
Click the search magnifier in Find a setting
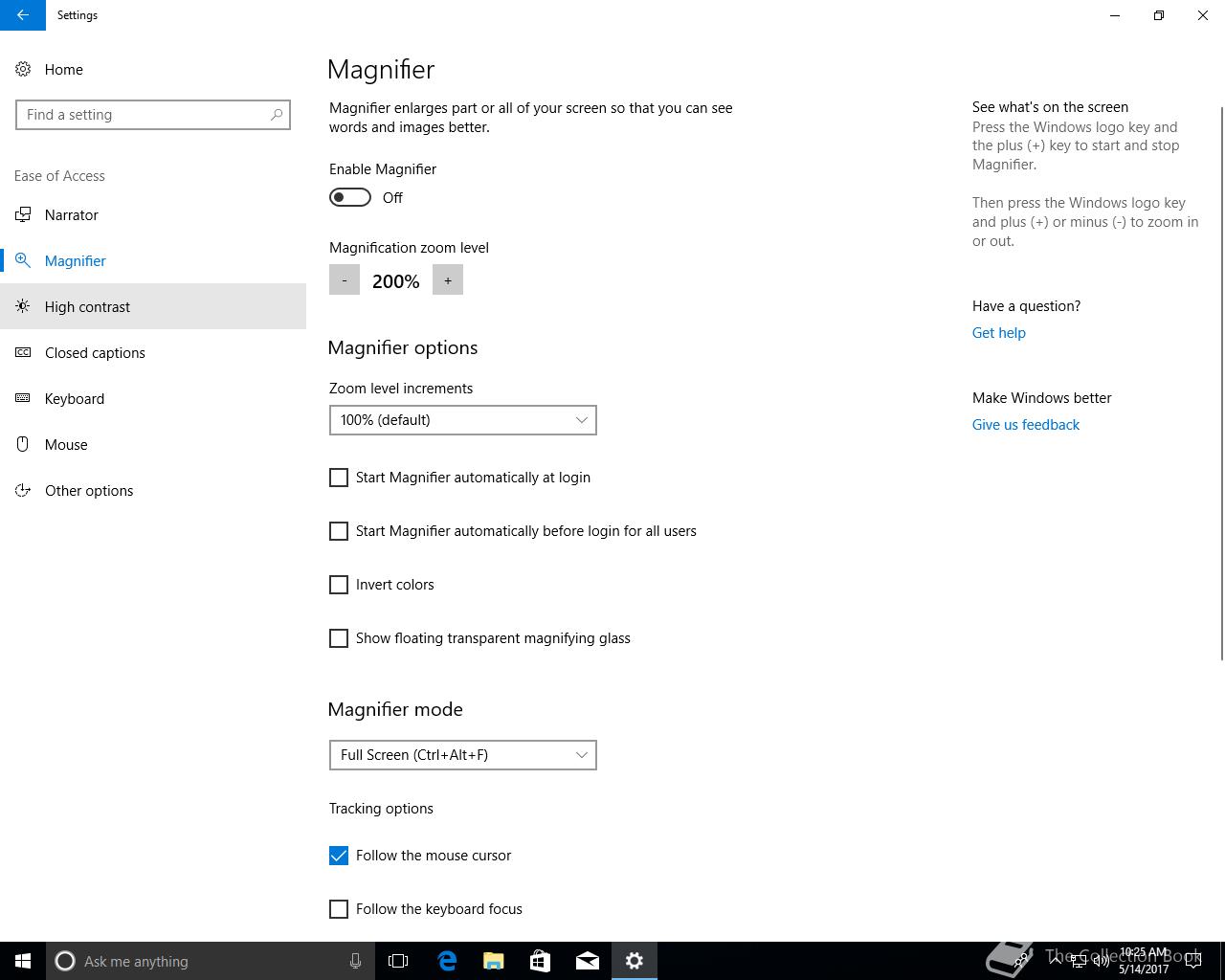coord(277,115)
